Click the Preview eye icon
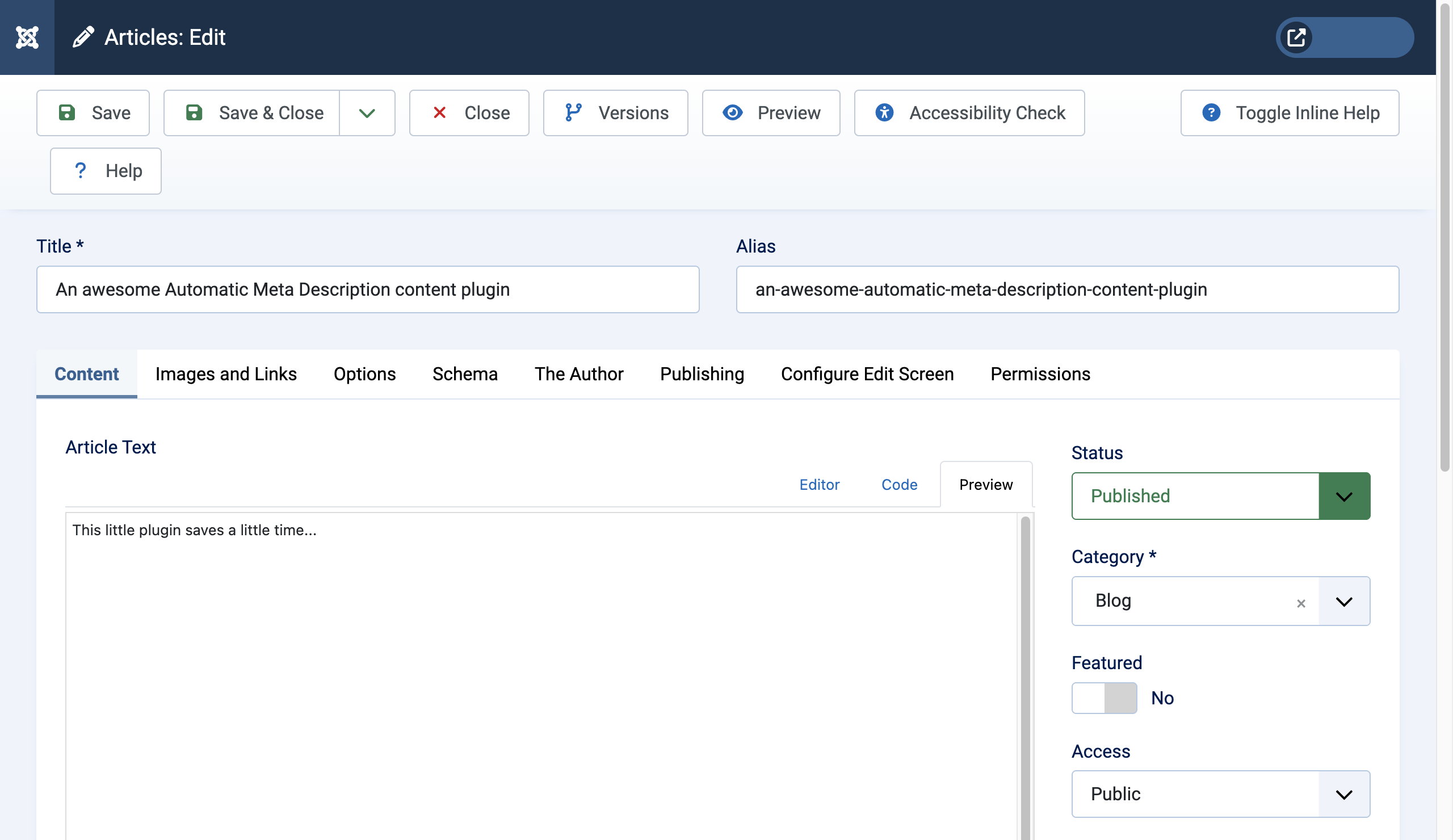The width and height of the screenshot is (1453, 840). (x=732, y=112)
